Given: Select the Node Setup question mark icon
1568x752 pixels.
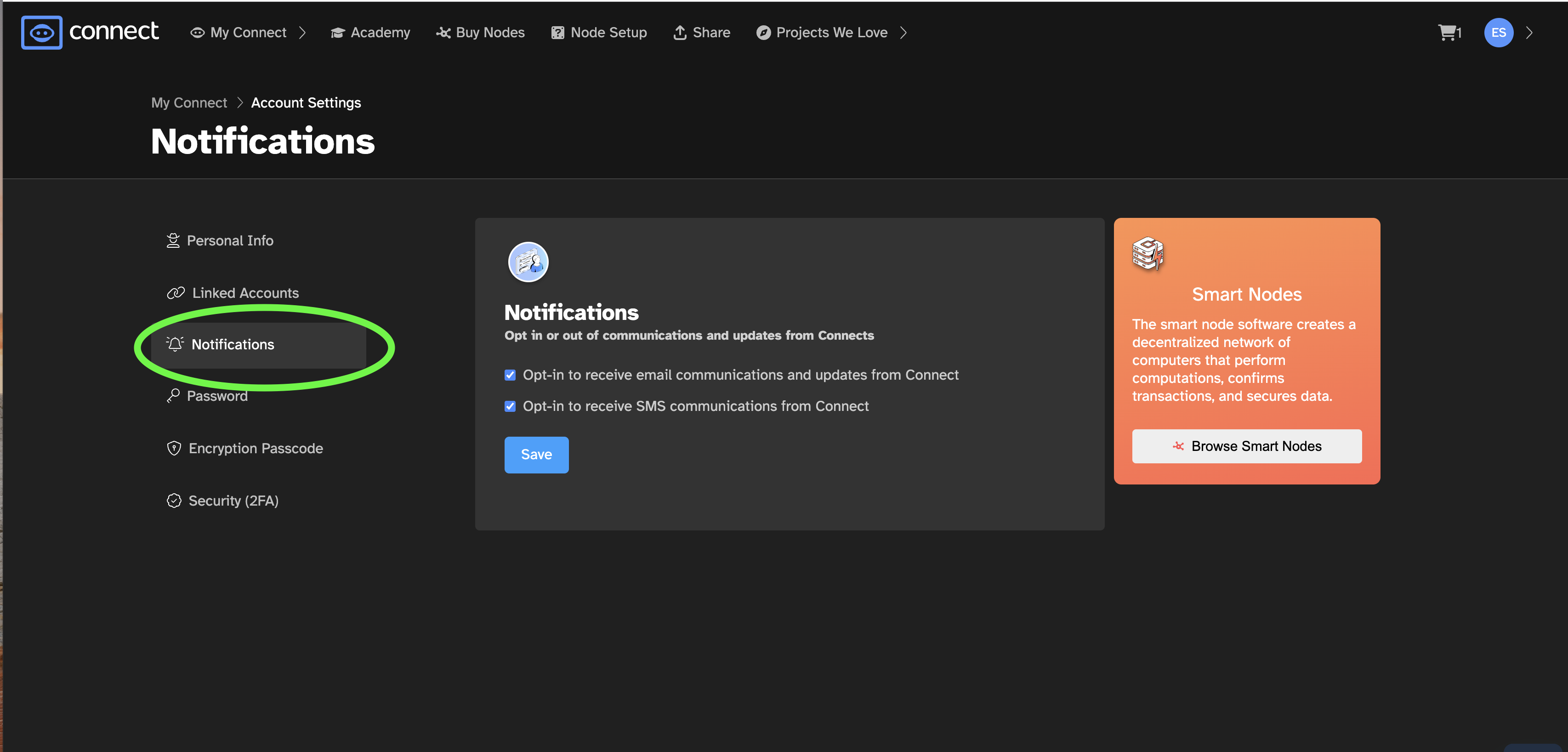Looking at the screenshot, I should pos(557,33).
